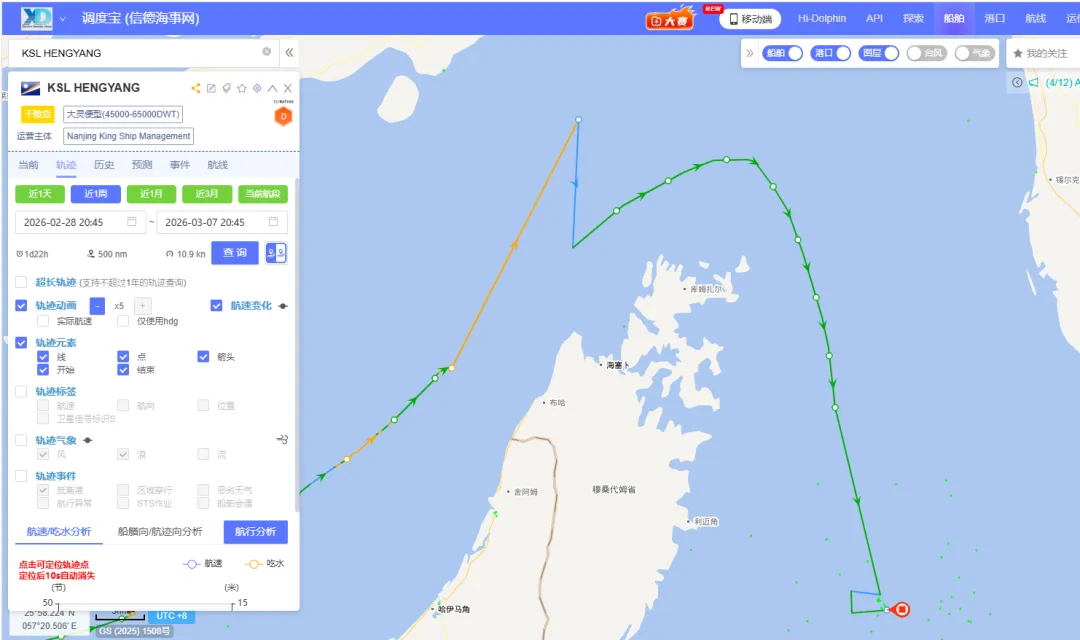Enable the 超长轨迹 checkbox
The image size is (1080, 640).
(x=21, y=282)
